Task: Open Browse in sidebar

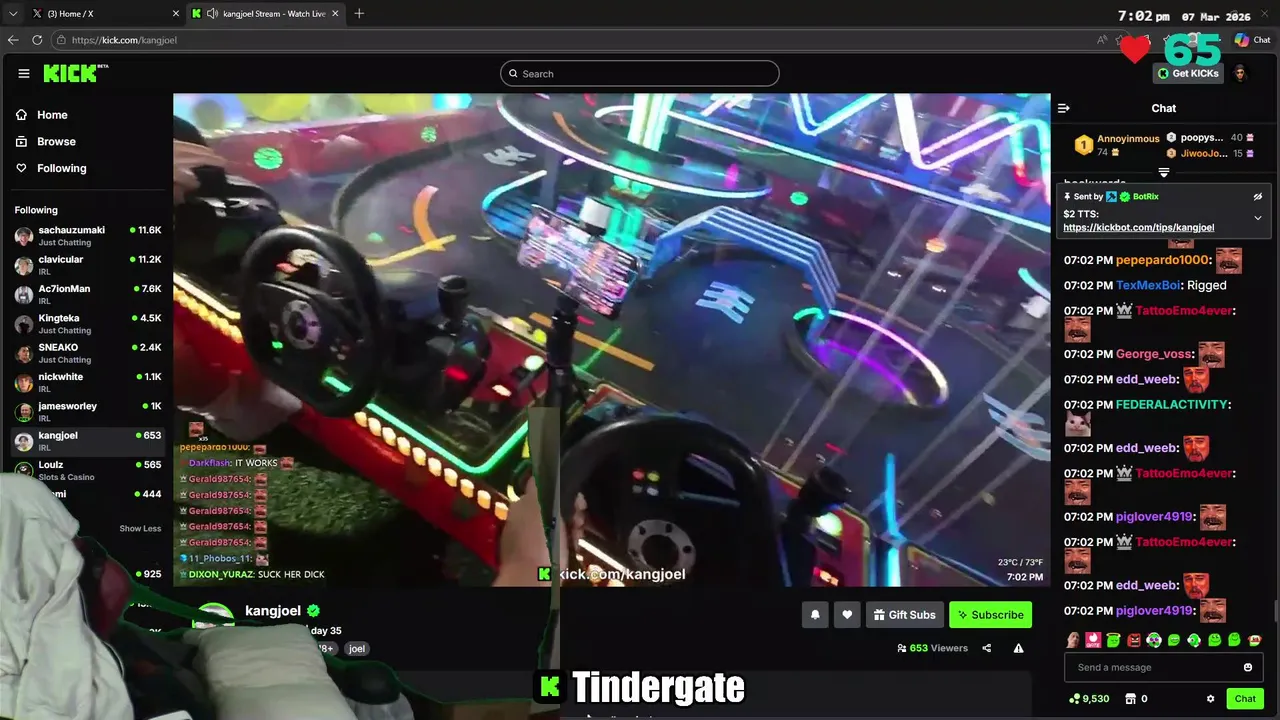Action: (x=56, y=141)
